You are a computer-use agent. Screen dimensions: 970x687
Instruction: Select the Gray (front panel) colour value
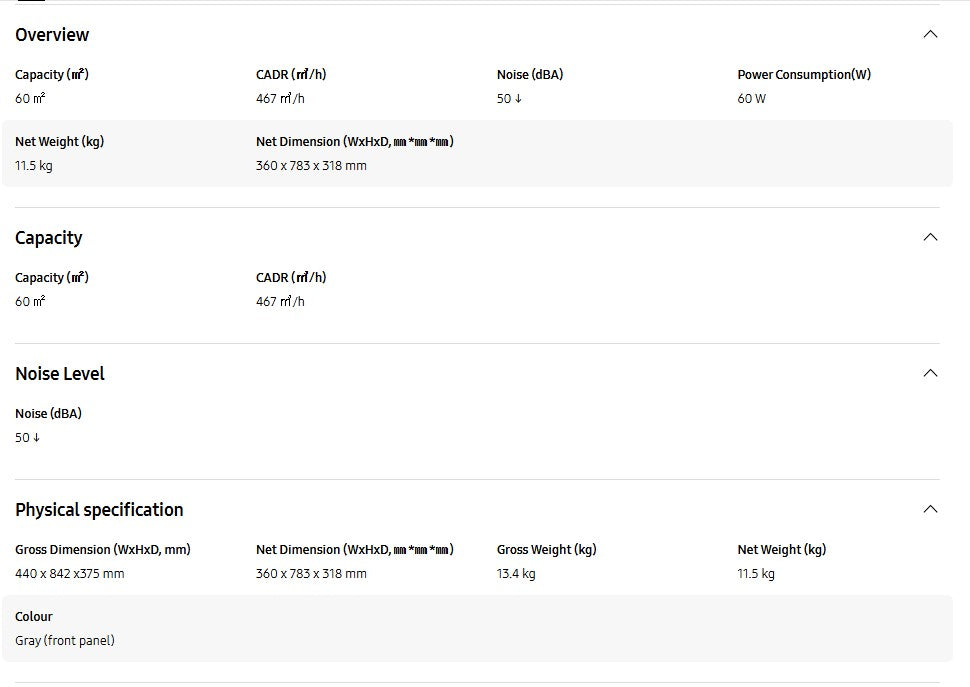tap(65, 641)
